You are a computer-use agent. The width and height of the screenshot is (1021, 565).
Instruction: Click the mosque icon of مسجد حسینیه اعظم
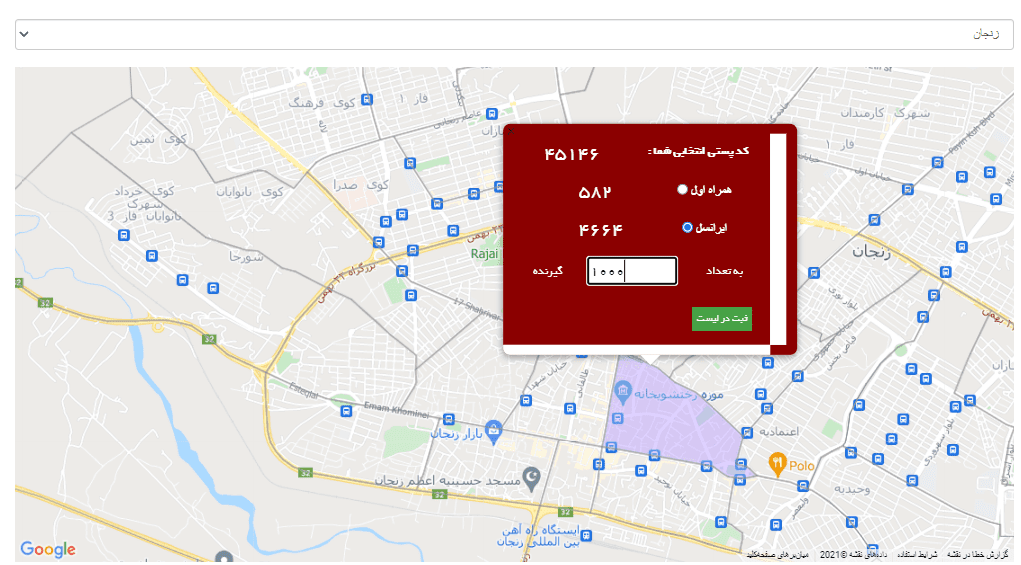(532, 478)
